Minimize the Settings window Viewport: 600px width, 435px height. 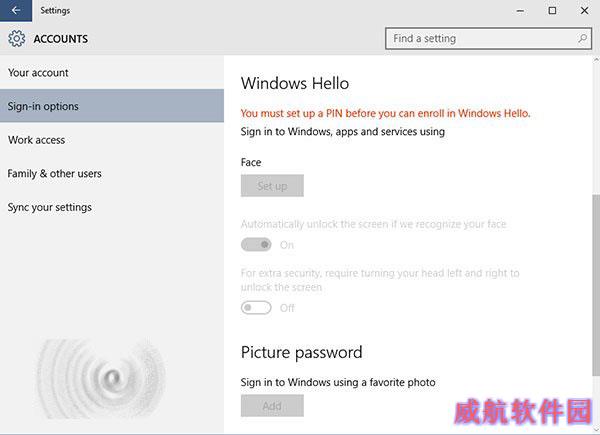click(x=520, y=11)
